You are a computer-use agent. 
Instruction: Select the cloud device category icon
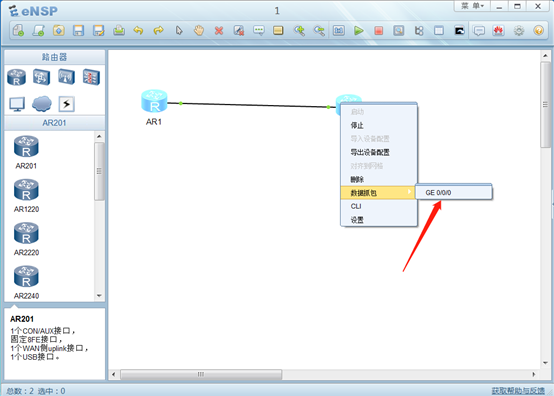tap(42, 104)
